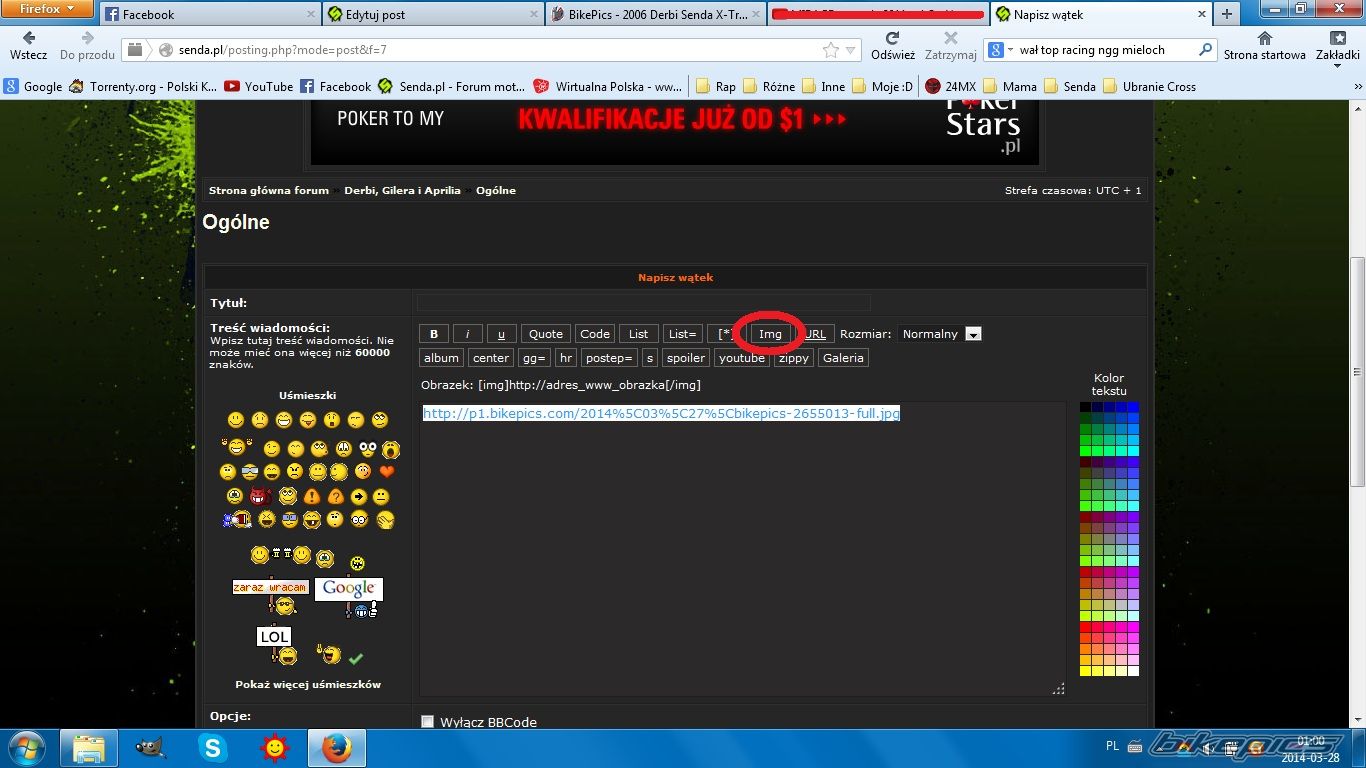
Task: Open GIMP from the taskbar
Action: coord(149,748)
